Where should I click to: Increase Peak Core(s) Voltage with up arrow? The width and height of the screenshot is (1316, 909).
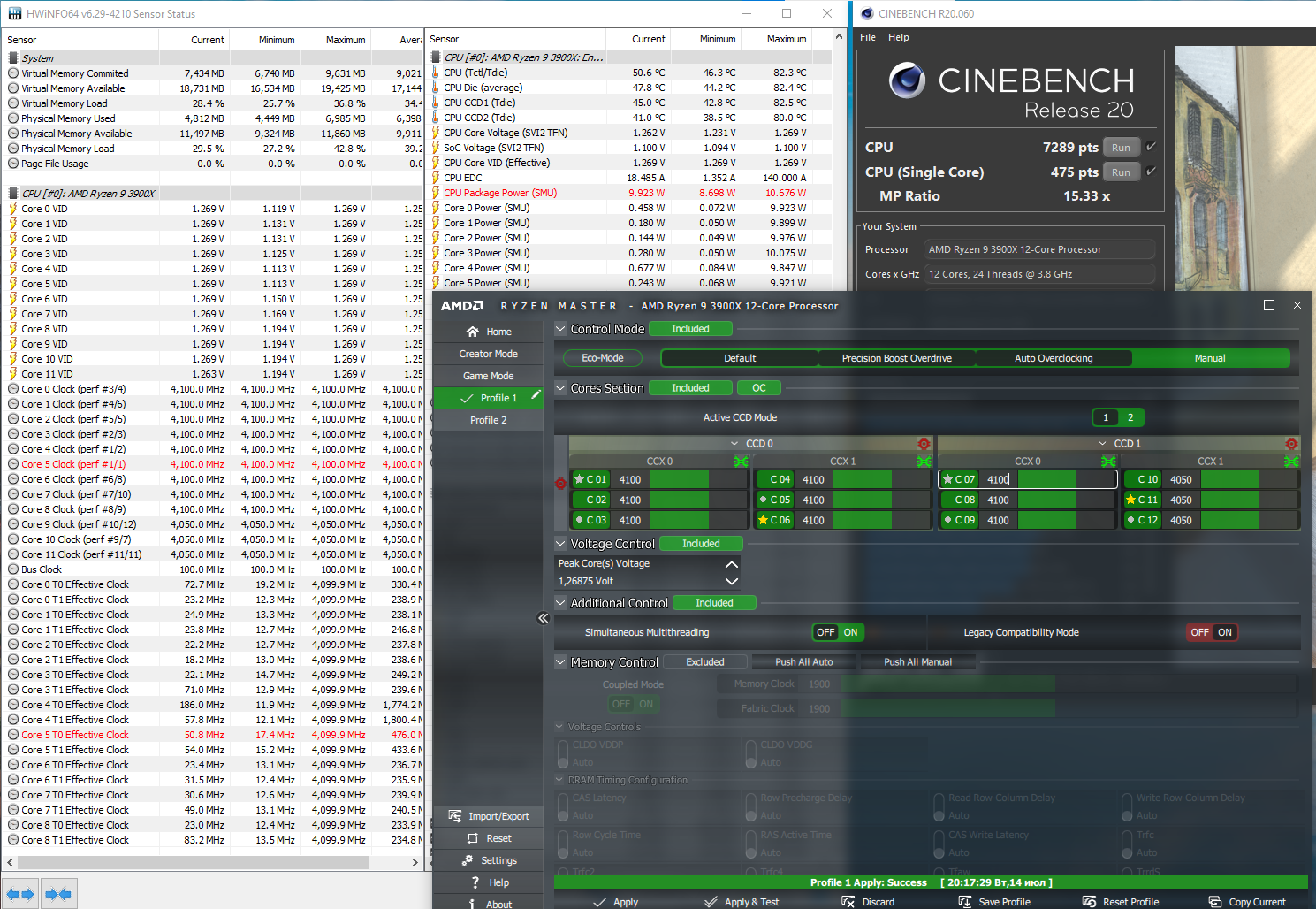pyautogui.click(x=731, y=564)
